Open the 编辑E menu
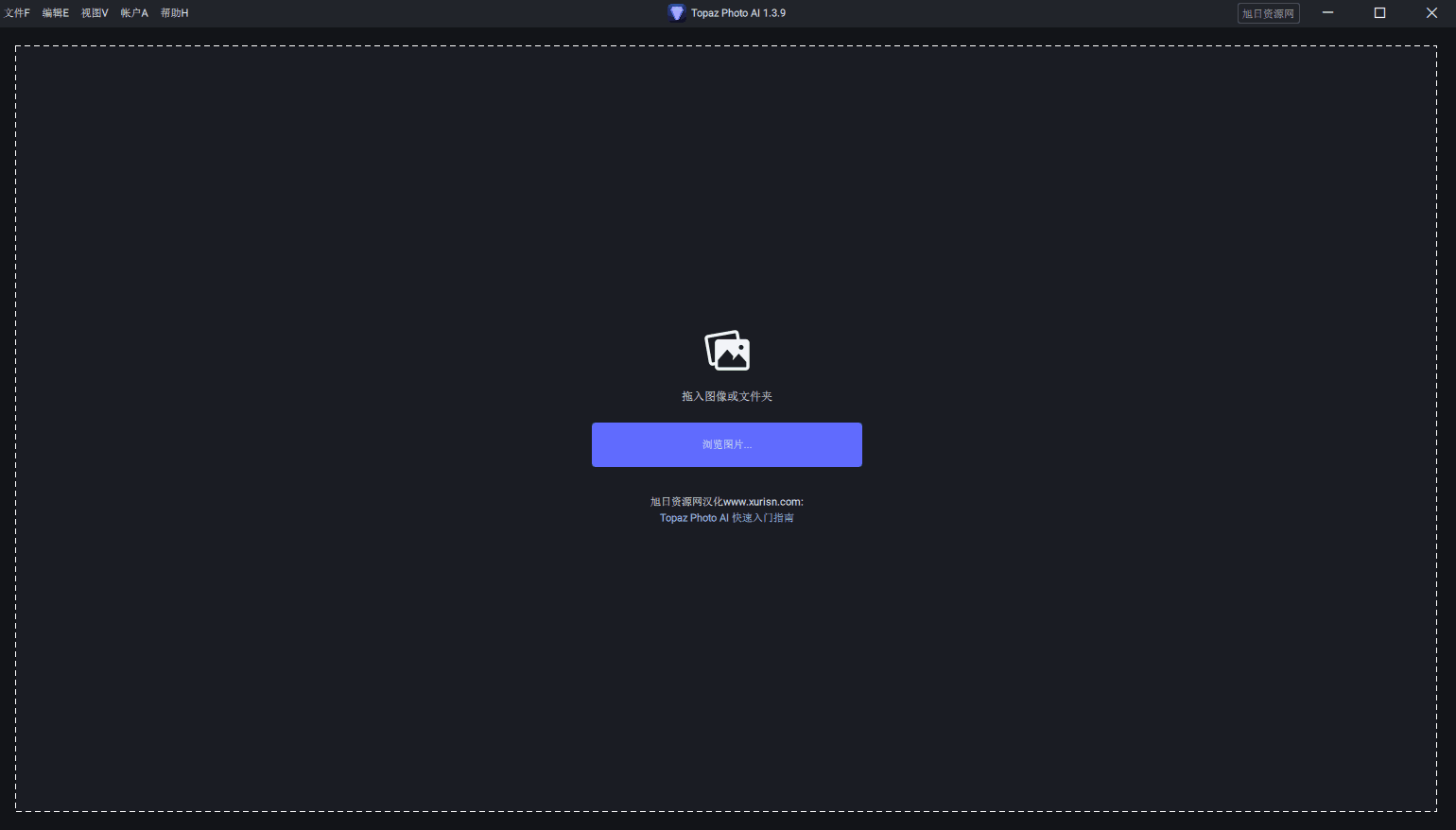 coord(56,13)
